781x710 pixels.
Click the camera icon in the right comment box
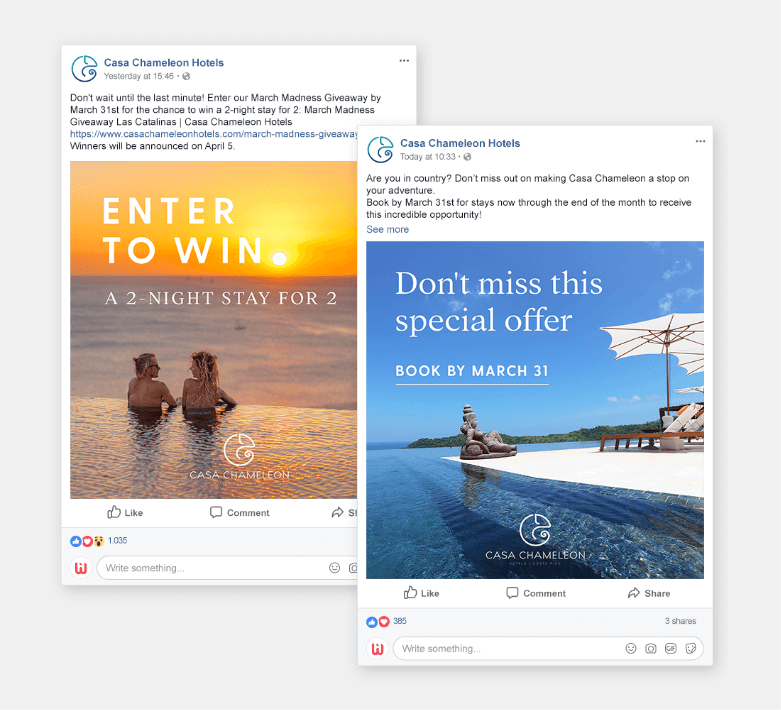[x=651, y=648]
